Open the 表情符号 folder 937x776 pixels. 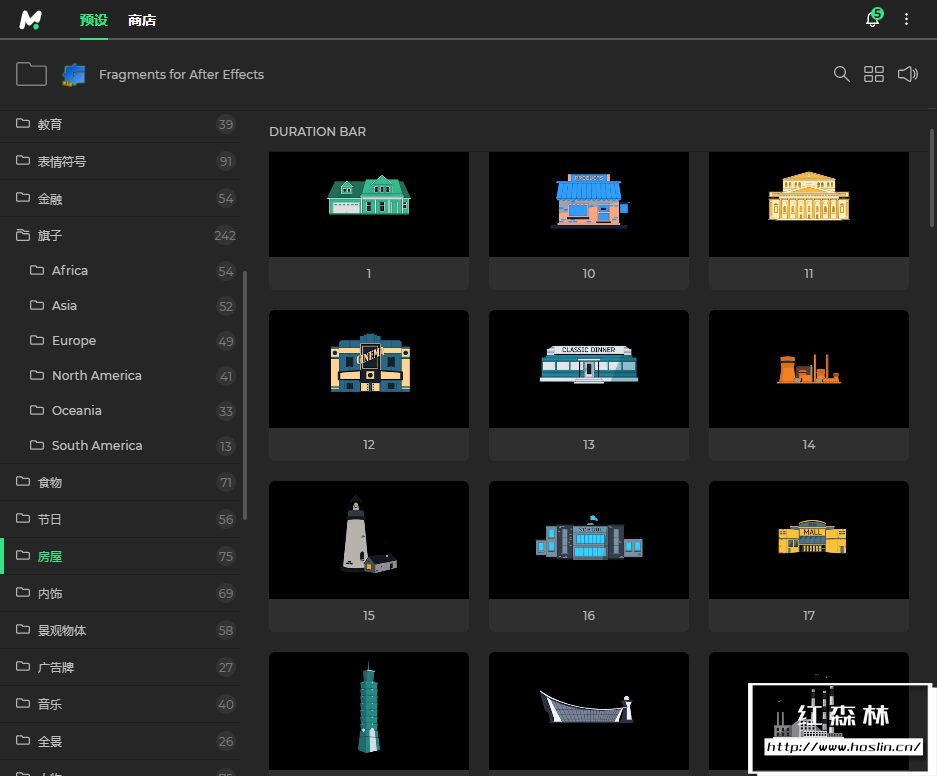tap(62, 161)
